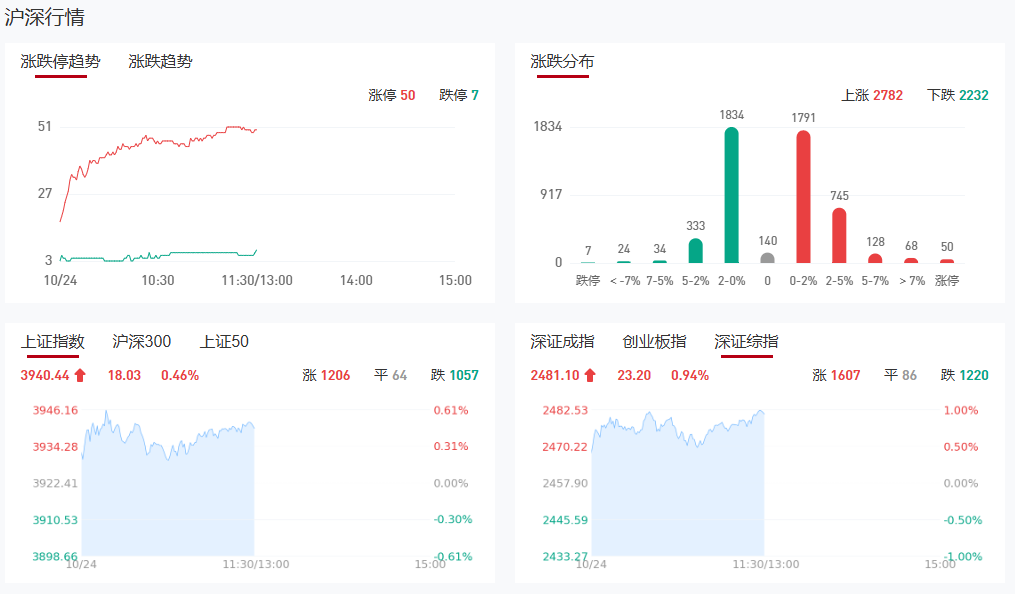Select the 上证指数 tab
Image resolution: width=1015 pixels, height=594 pixels.
pos(53,341)
